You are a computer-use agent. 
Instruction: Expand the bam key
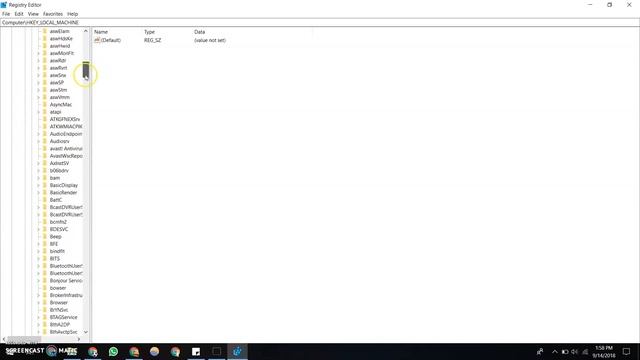point(39,178)
